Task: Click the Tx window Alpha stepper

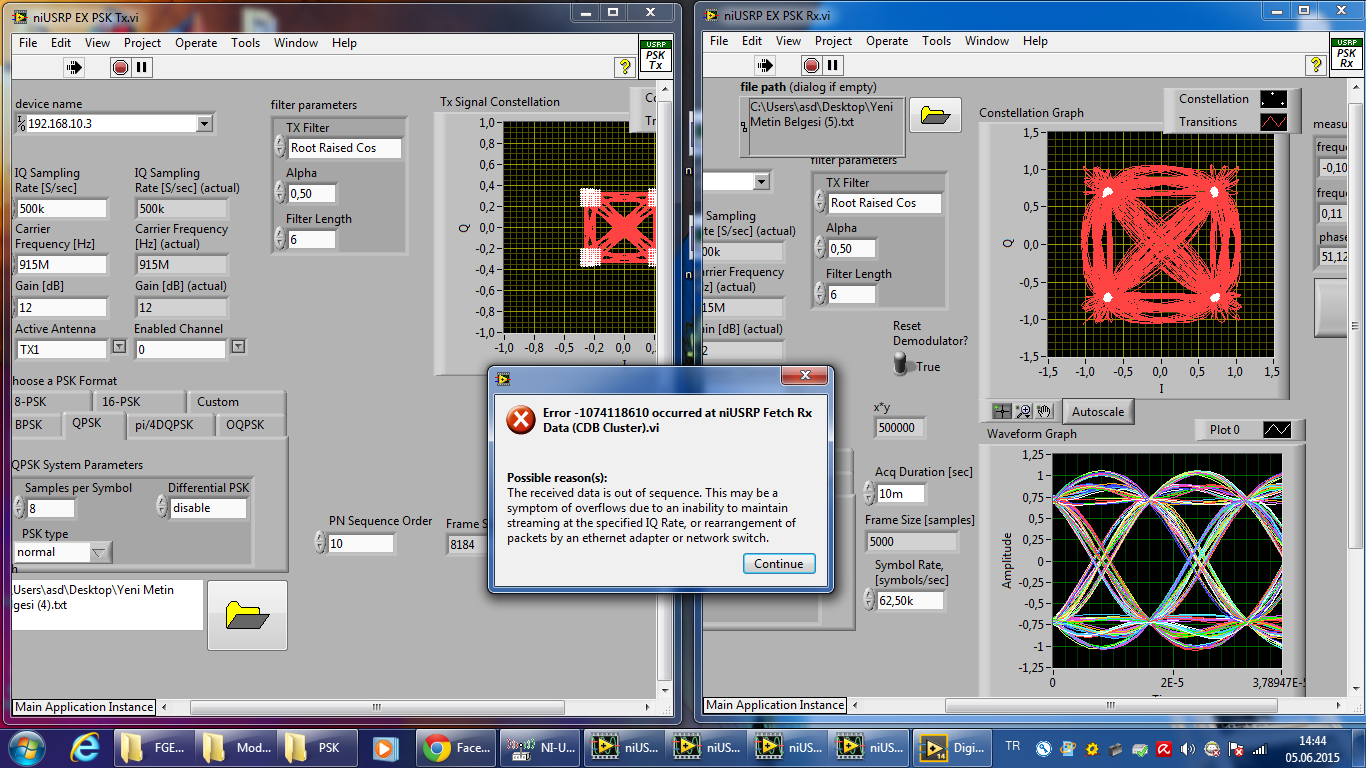Action: click(x=280, y=192)
